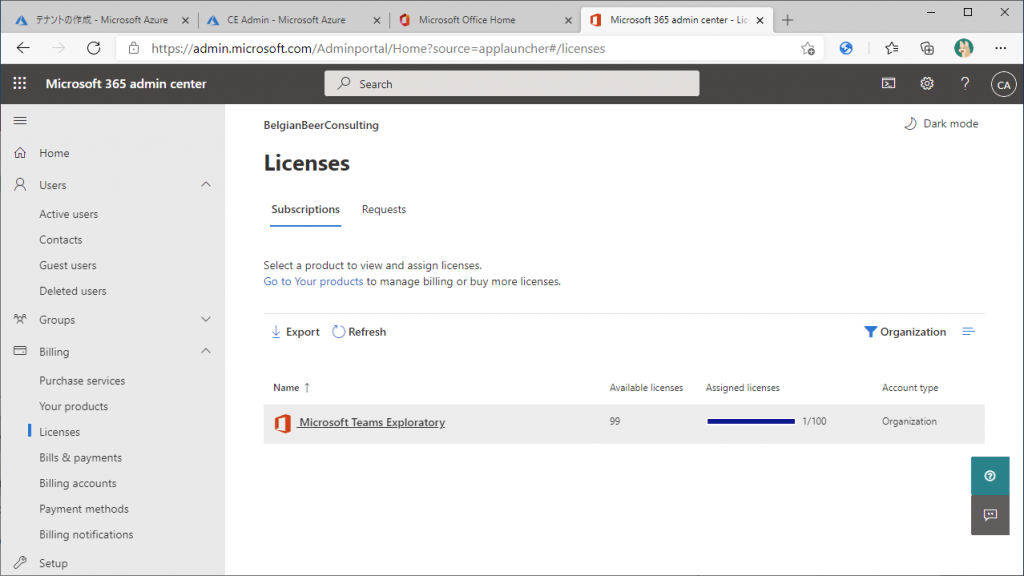This screenshot has height=576, width=1024.
Task: Open the app launcher waffle icon
Action: [x=20, y=84]
